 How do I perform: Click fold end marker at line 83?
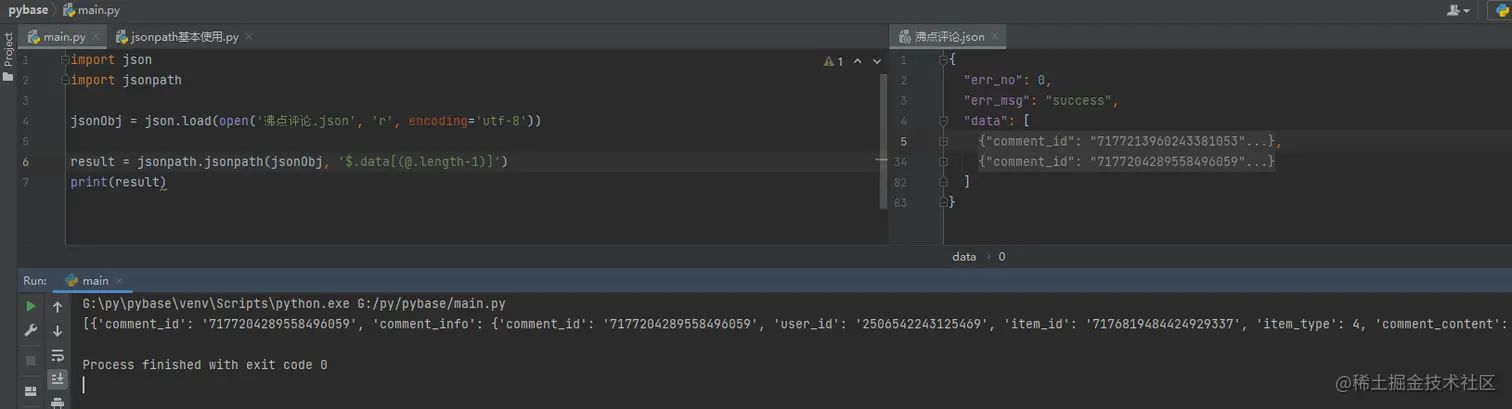point(943,202)
